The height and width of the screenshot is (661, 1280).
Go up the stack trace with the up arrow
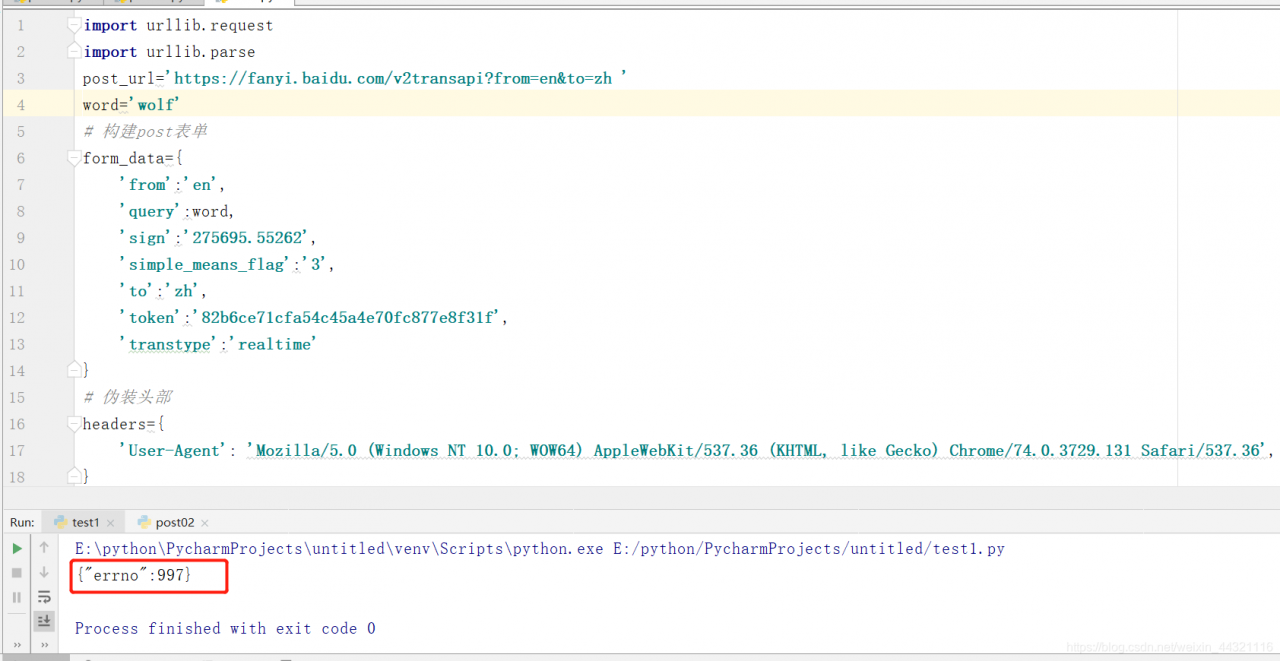[x=44, y=548]
